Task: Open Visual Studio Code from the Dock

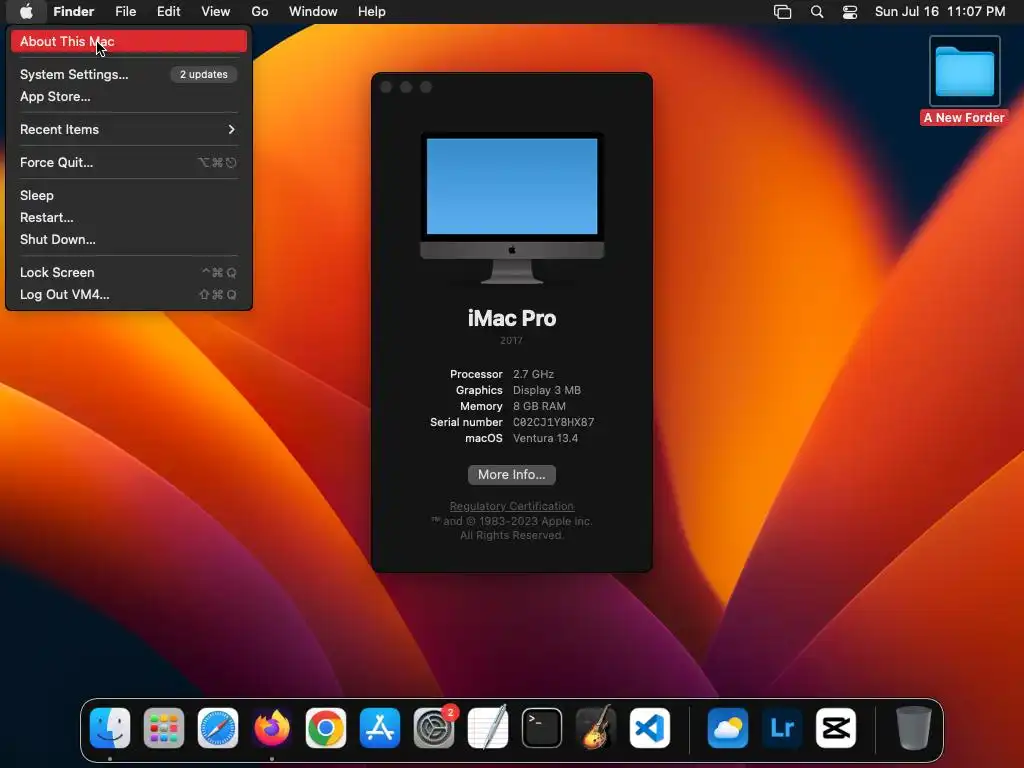Action: [x=650, y=728]
